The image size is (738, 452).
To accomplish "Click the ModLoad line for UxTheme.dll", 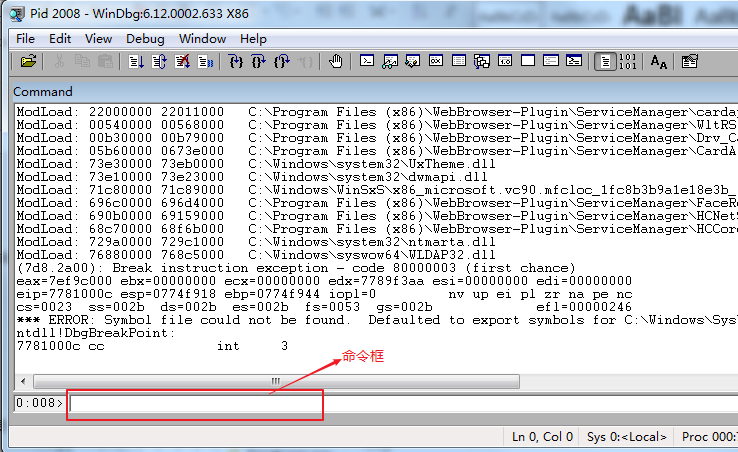I will click(x=256, y=164).
